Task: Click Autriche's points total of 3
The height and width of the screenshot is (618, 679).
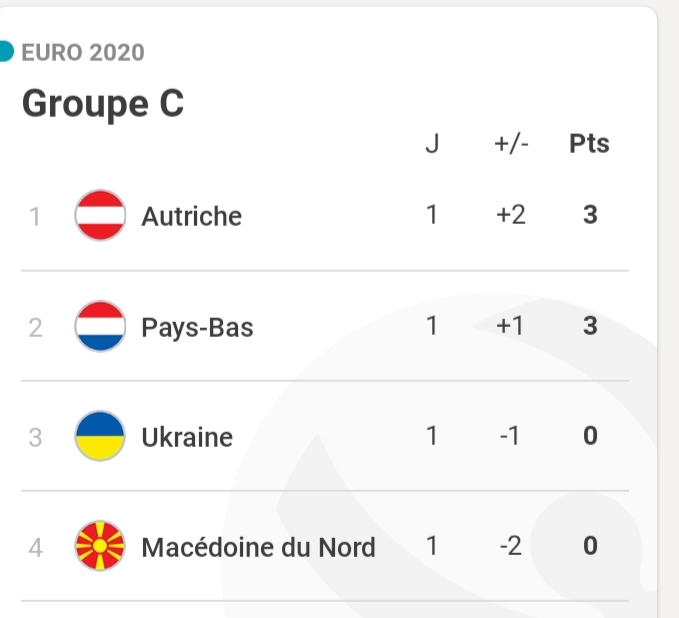Action: [590, 216]
